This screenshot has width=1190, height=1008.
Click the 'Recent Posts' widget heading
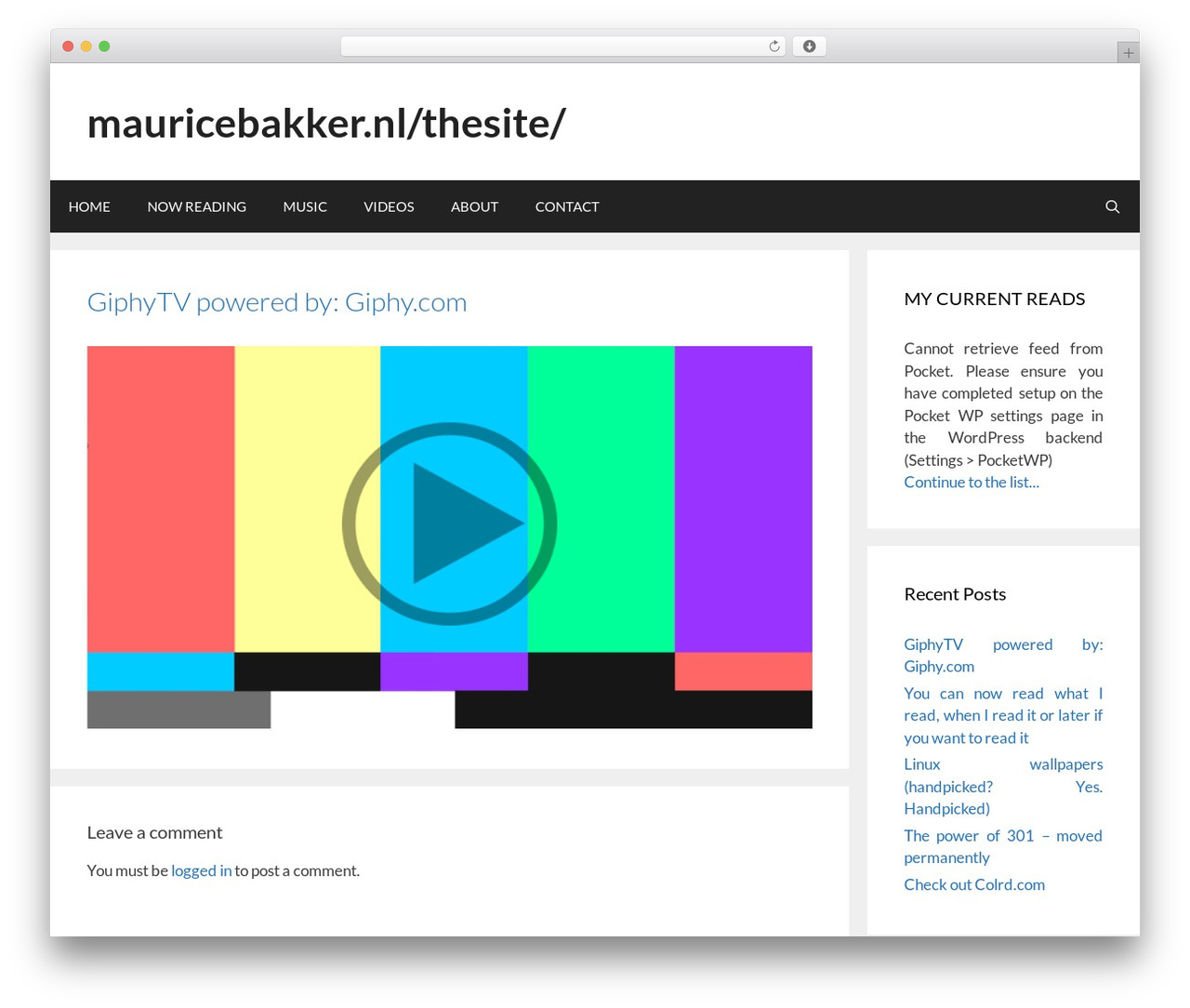[x=955, y=594]
